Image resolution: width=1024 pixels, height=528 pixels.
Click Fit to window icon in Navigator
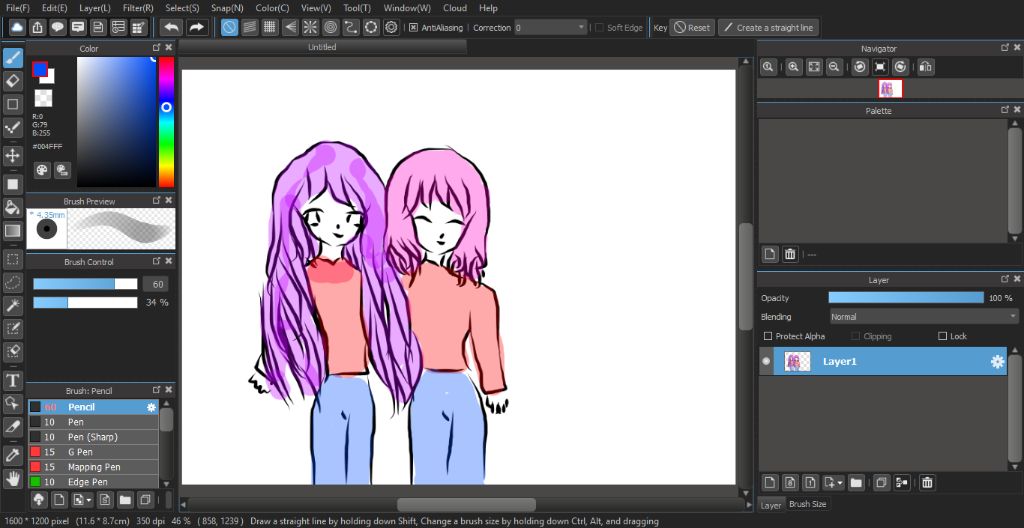[814, 67]
